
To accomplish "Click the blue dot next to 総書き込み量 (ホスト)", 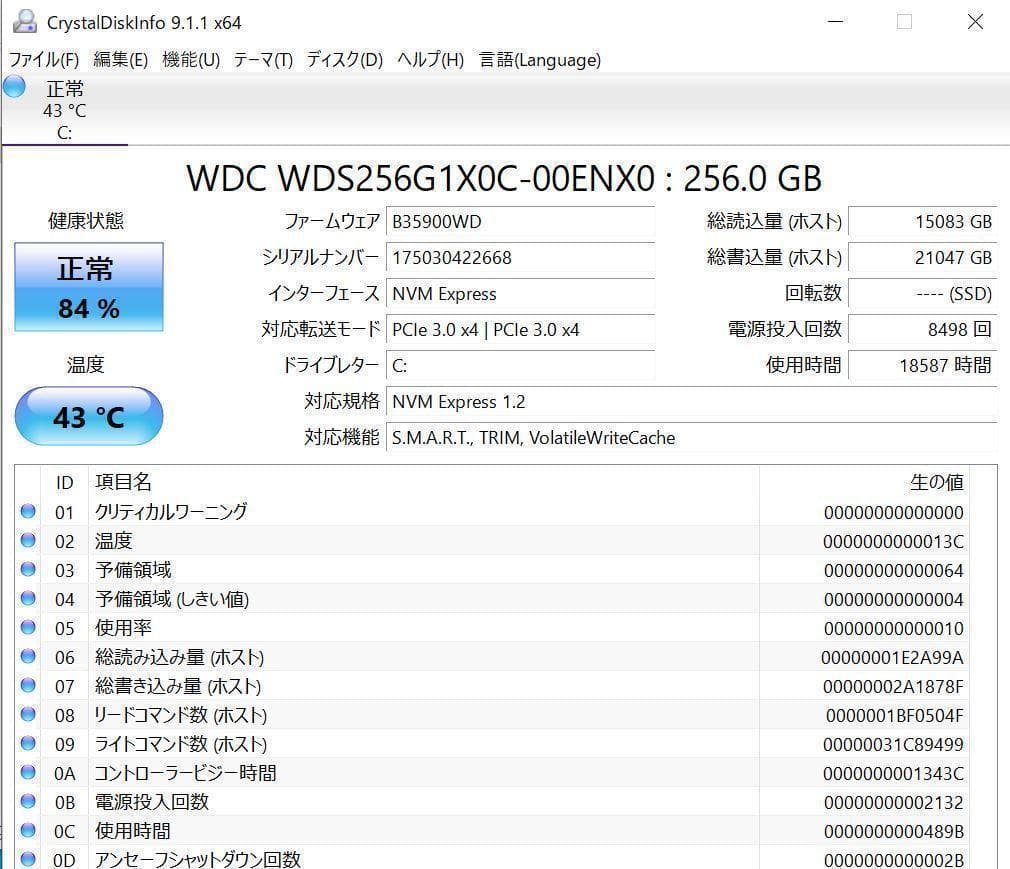I will point(28,686).
